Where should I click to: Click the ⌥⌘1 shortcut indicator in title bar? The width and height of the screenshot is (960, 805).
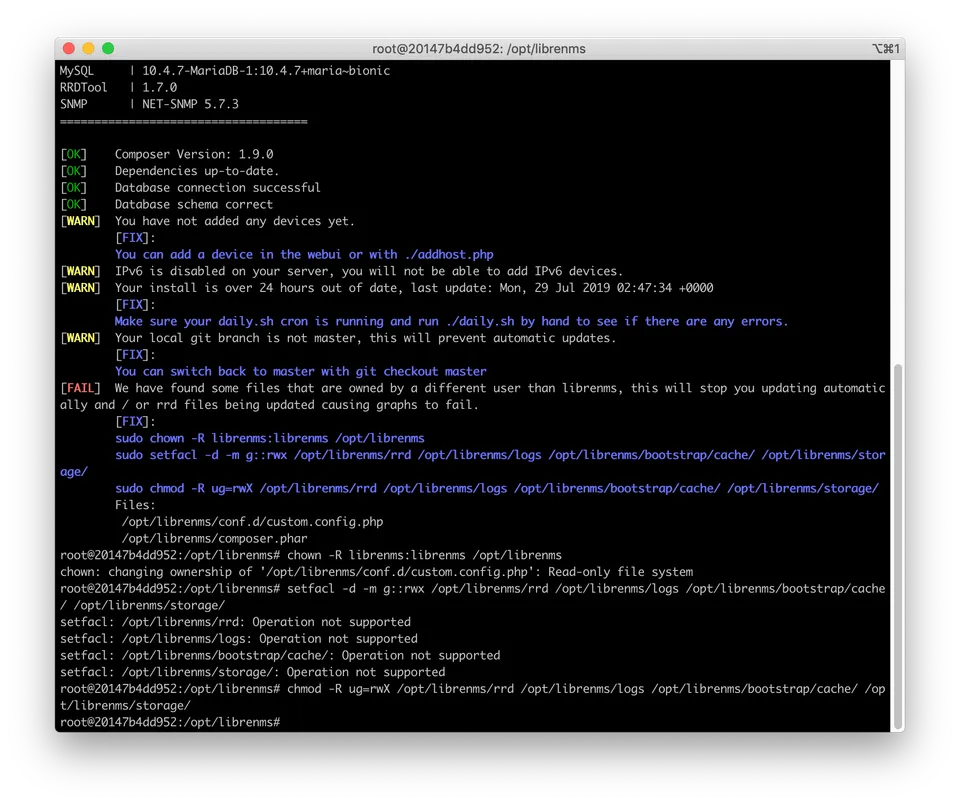tap(885, 49)
